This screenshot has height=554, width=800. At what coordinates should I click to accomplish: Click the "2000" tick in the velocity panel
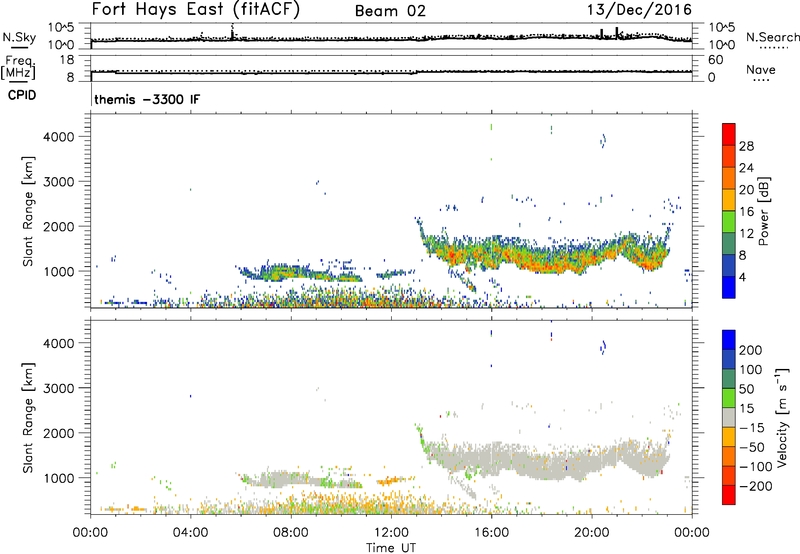pyautogui.click(x=58, y=433)
